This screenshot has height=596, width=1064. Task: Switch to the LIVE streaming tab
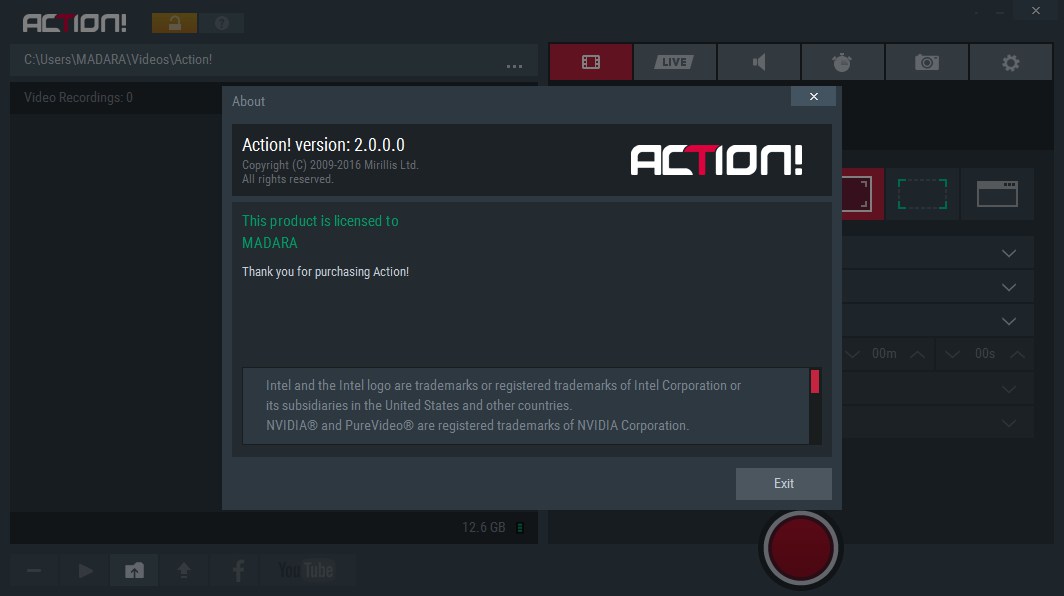(x=674, y=62)
